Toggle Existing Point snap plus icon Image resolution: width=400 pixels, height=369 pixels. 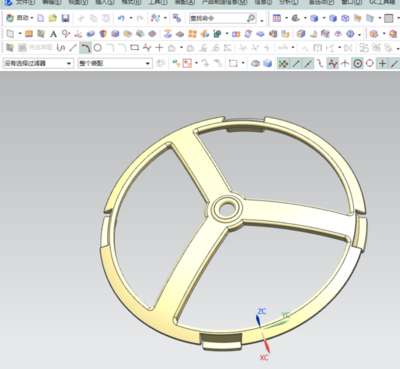[382, 63]
